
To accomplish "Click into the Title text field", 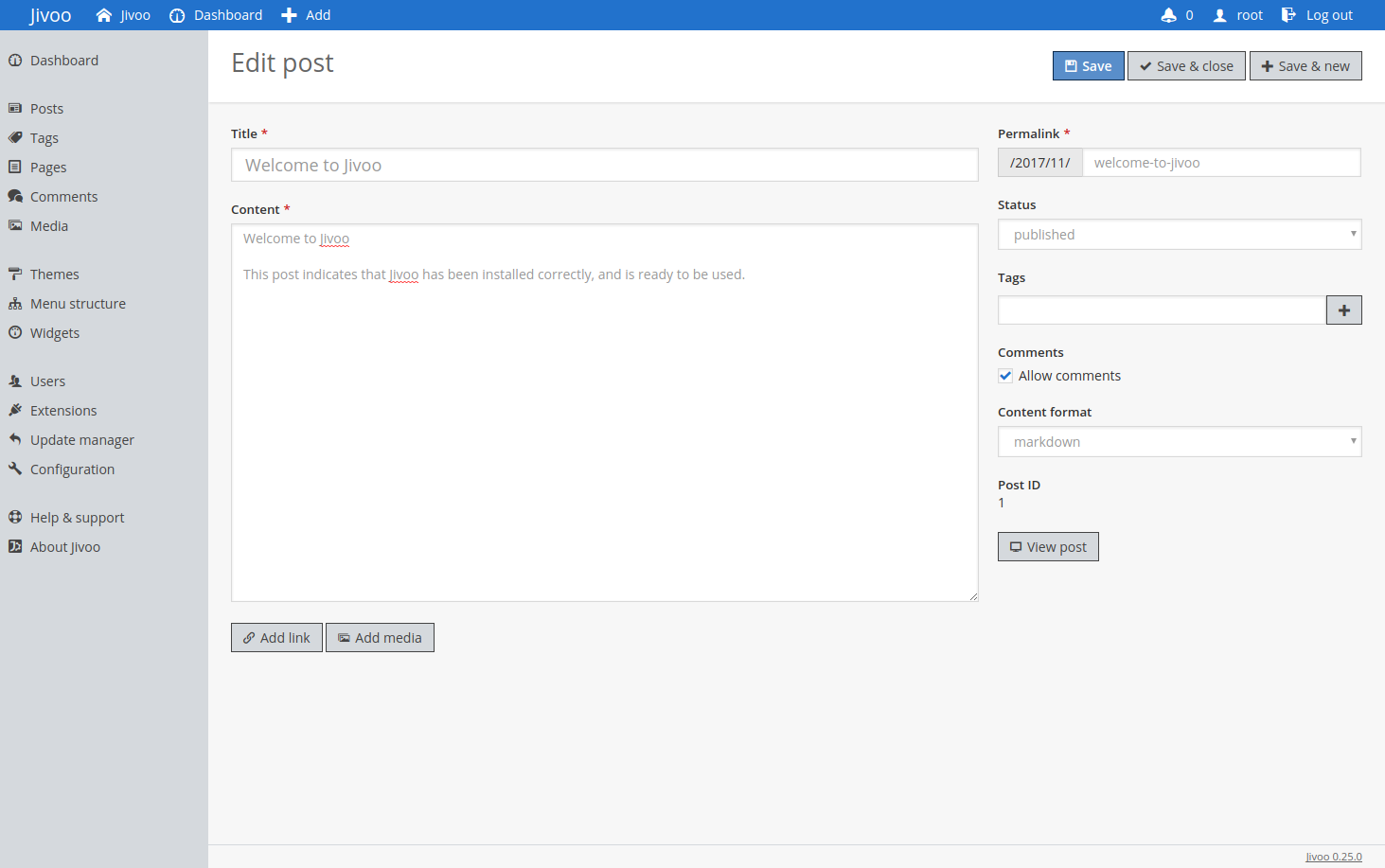I will (604, 166).
